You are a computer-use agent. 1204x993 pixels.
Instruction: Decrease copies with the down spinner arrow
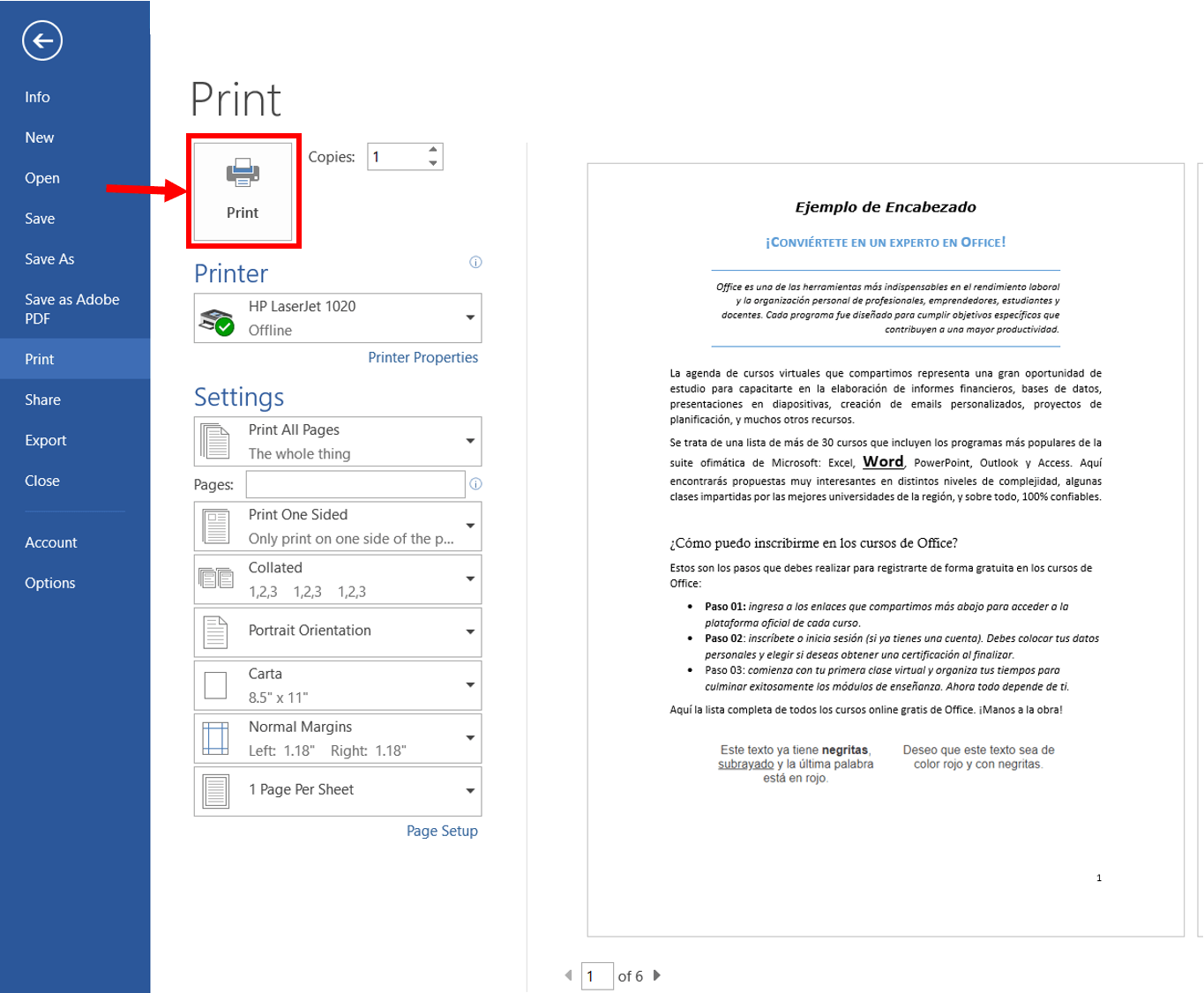(433, 163)
